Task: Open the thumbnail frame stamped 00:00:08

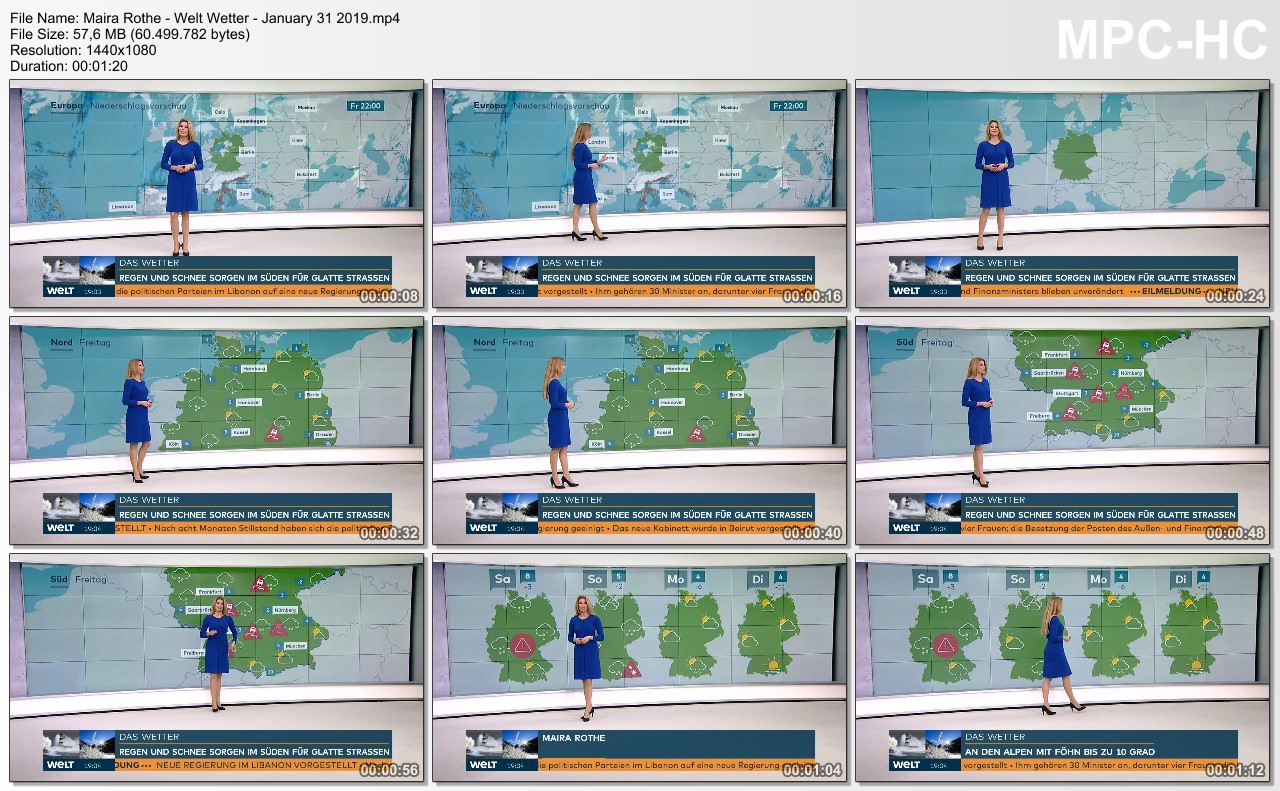Action: click(217, 194)
